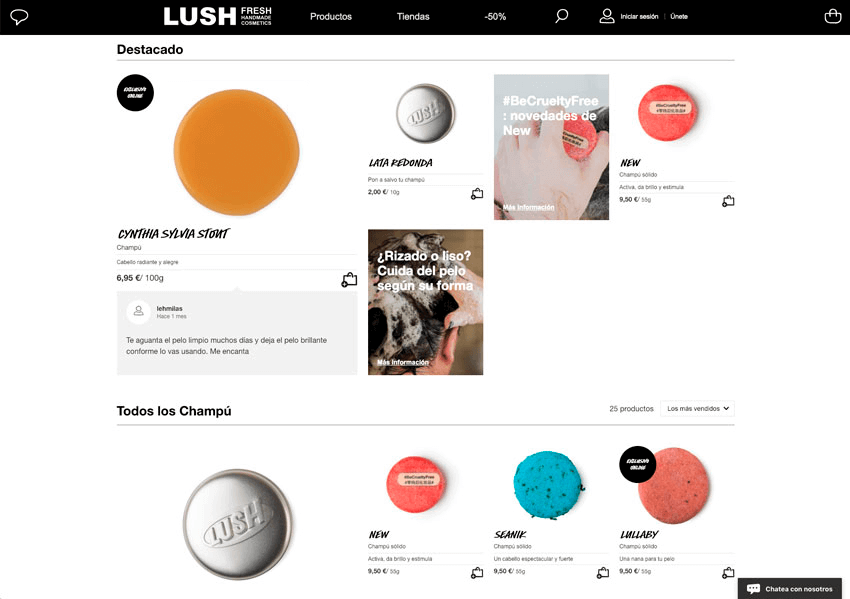
Task: Open the Rizado o liso article tile
Action: tap(426, 302)
